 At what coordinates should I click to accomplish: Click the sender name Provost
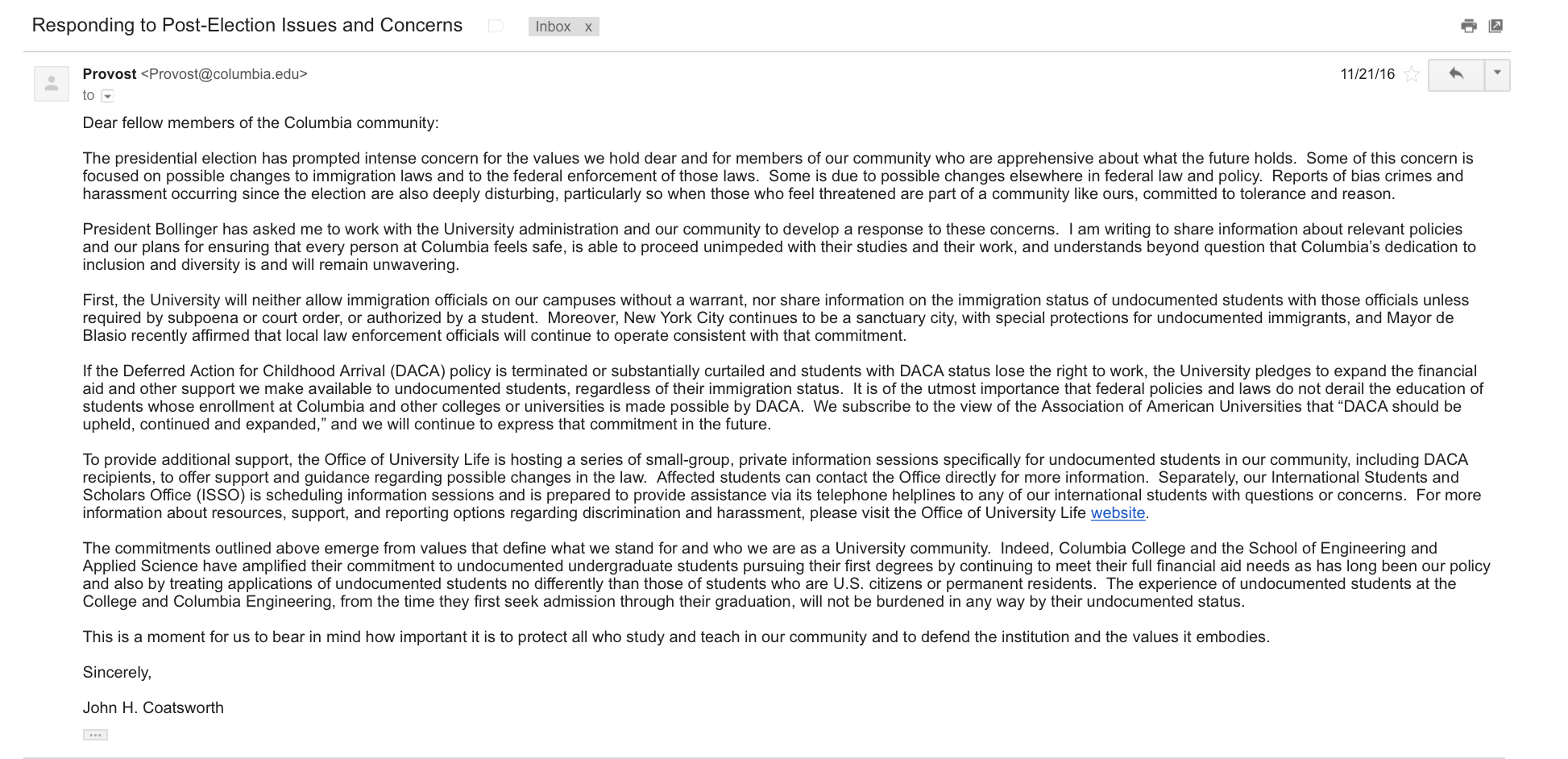(110, 74)
